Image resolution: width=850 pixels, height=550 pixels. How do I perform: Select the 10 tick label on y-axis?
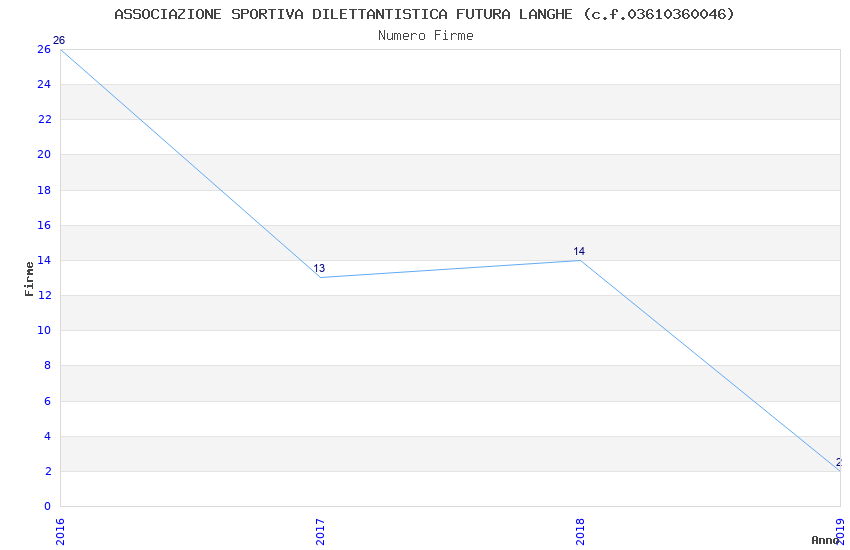coord(44,330)
